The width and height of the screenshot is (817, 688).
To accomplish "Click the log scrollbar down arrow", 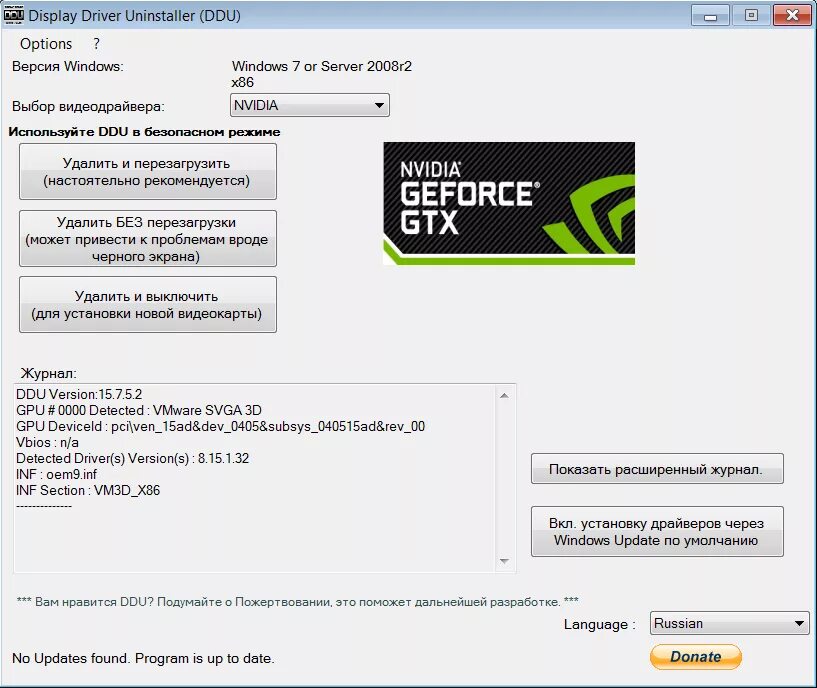I will (504, 561).
